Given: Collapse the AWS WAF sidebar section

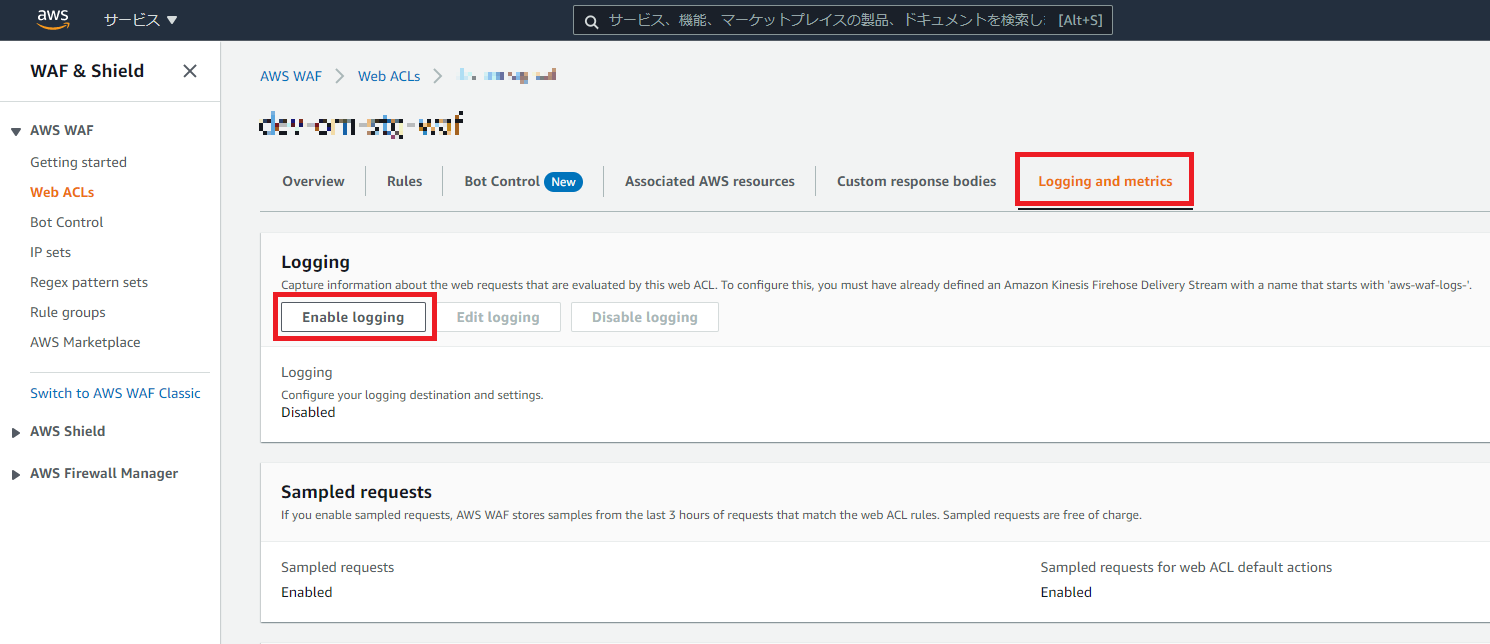Looking at the screenshot, I should pos(15,131).
